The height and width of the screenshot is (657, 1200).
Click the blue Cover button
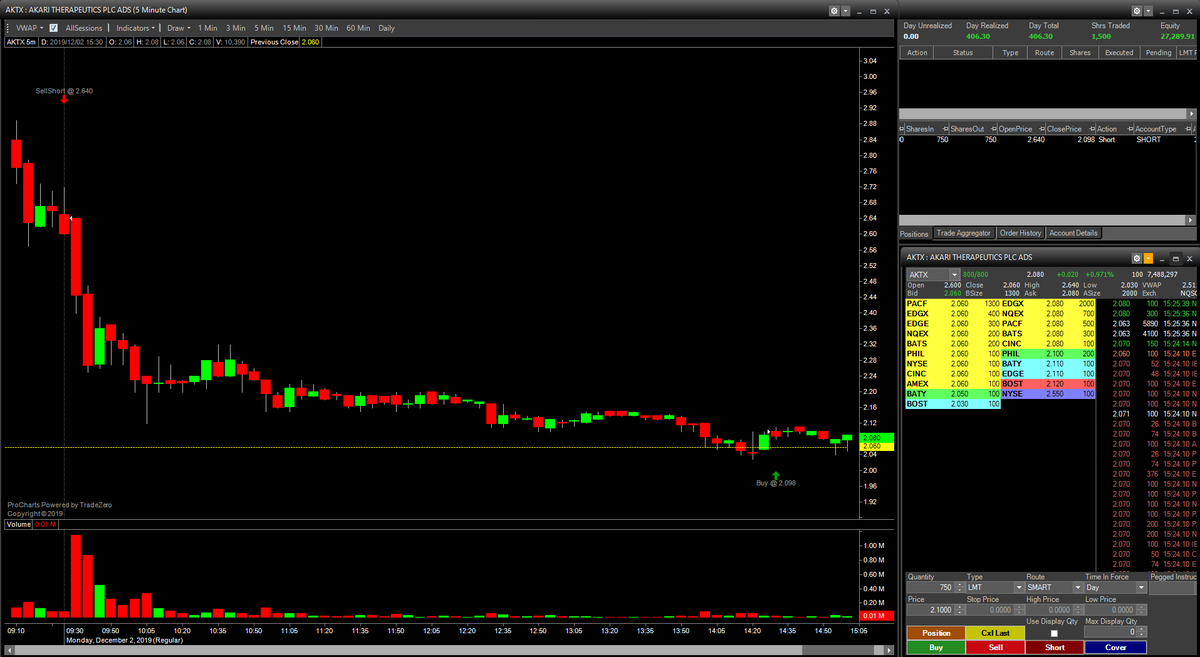(x=1115, y=647)
